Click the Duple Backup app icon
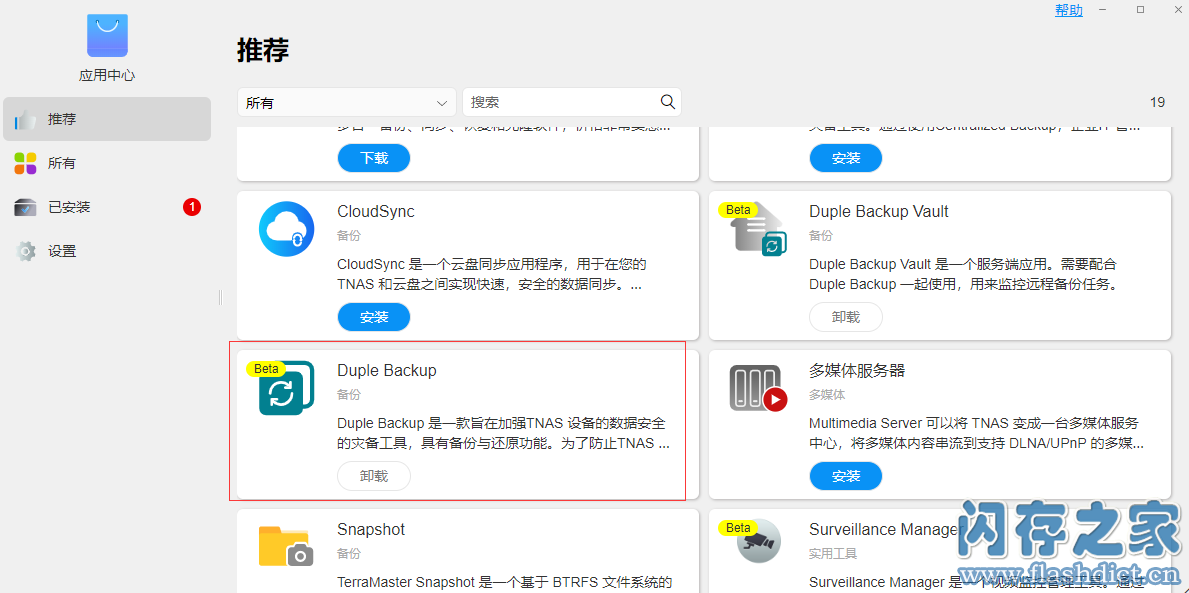Image resolution: width=1189 pixels, height=593 pixels. click(287, 387)
